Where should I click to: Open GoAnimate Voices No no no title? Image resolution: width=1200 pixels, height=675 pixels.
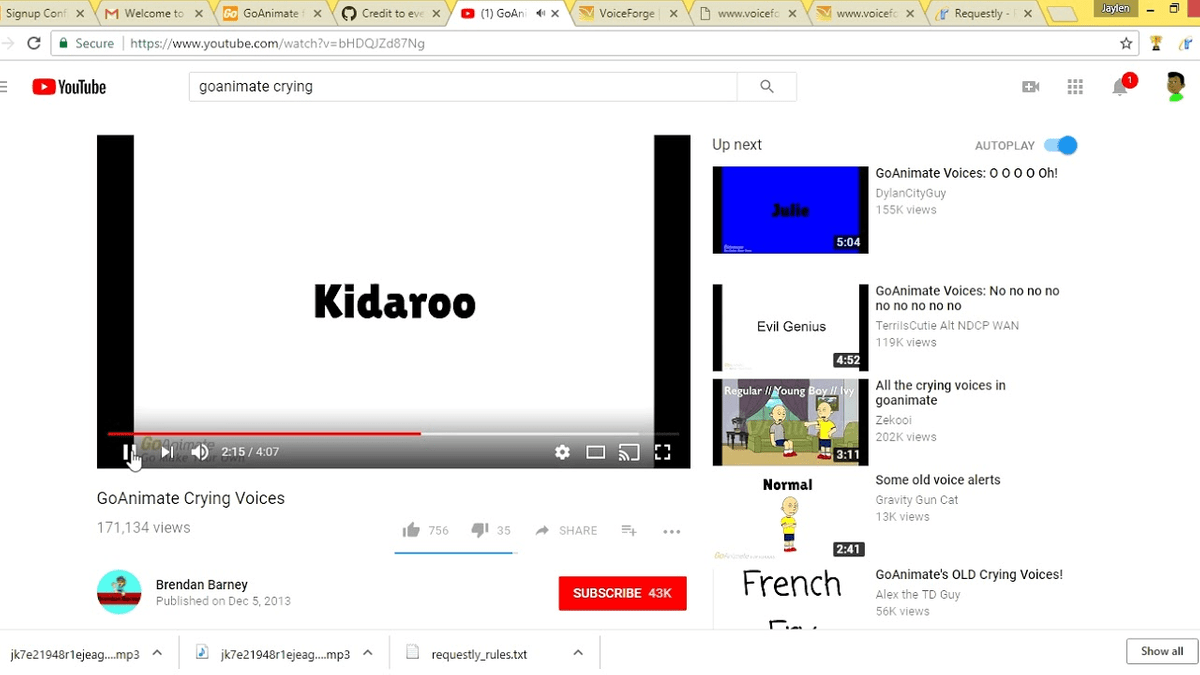tap(968, 298)
